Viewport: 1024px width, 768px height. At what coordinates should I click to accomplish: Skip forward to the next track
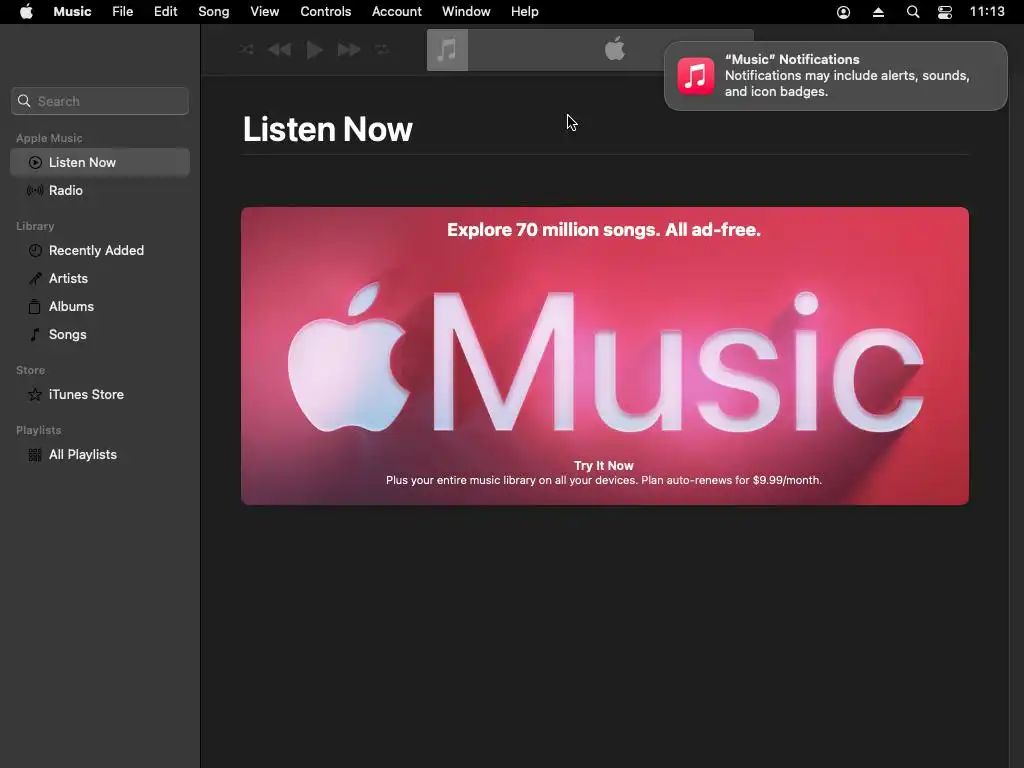click(x=349, y=50)
